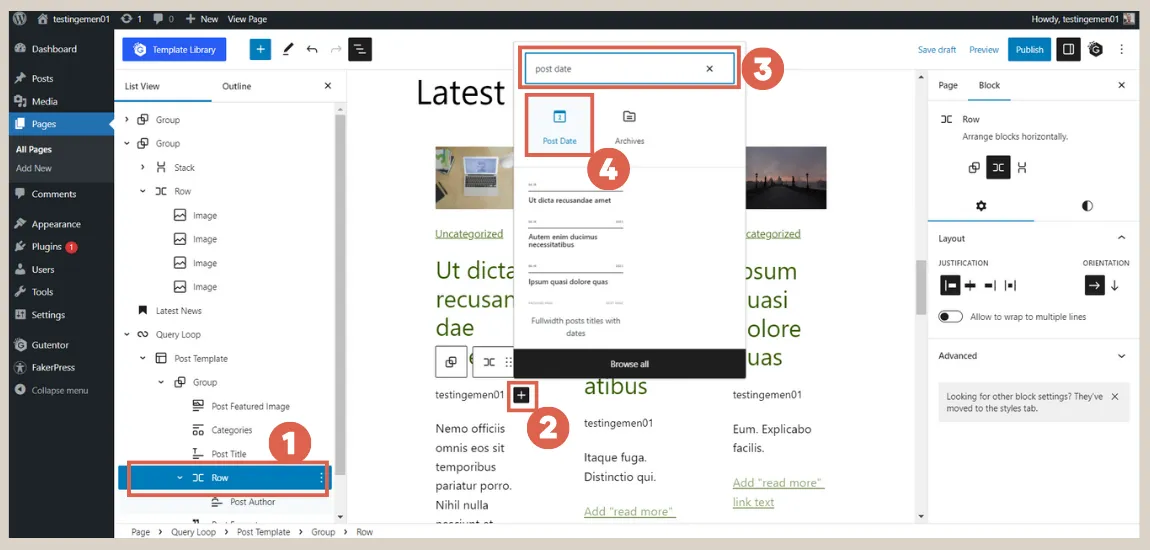Select Post Featured Image in list view
The image size is (1150, 550).
coord(250,406)
